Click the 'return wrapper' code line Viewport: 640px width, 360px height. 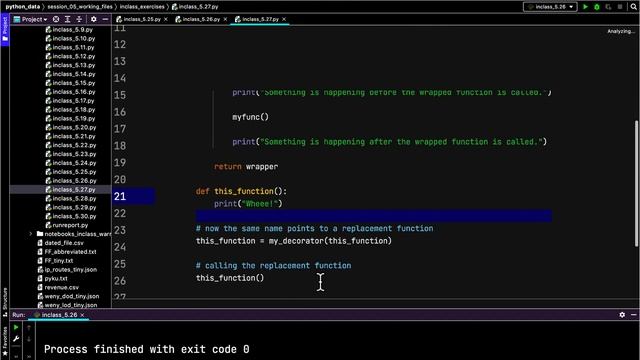(x=246, y=167)
